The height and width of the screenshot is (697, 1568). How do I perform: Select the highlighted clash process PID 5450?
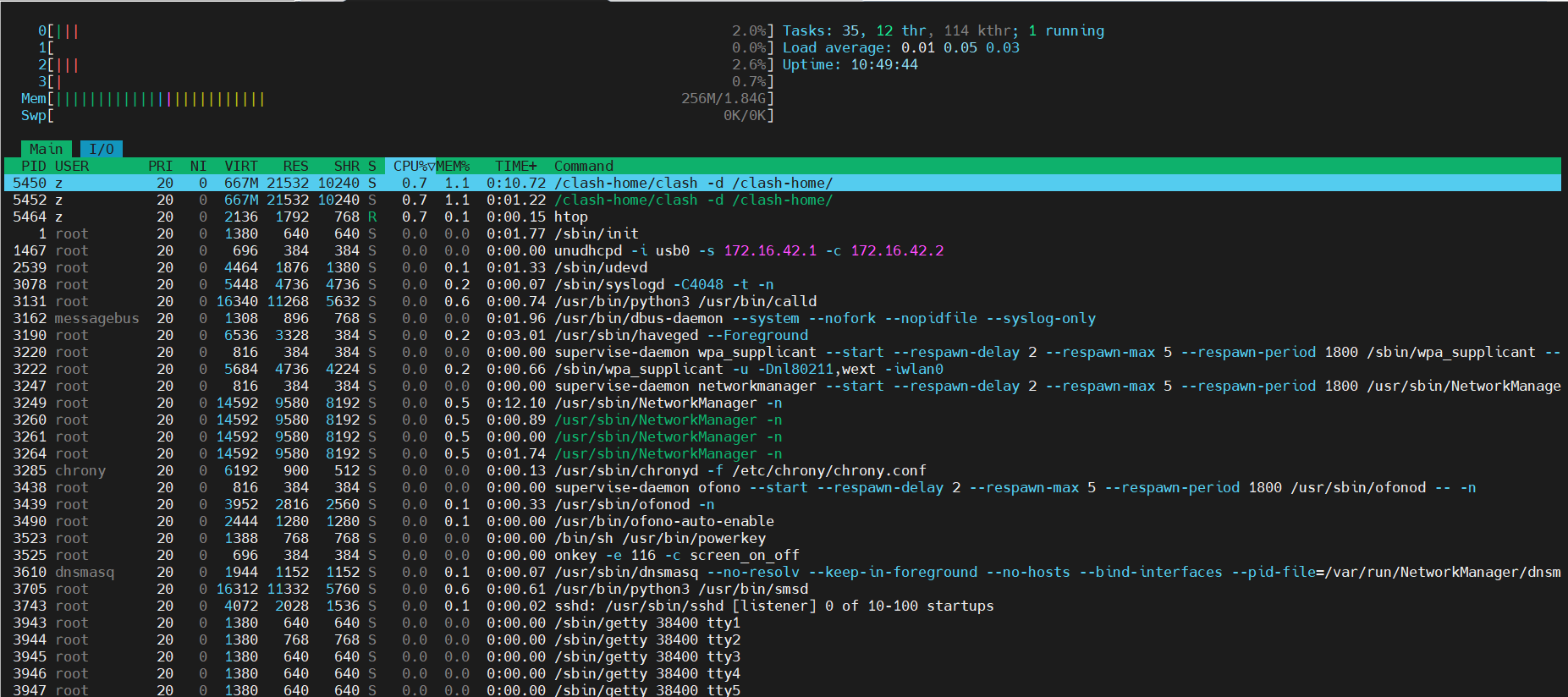pyautogui.click(x=783, y=183)
